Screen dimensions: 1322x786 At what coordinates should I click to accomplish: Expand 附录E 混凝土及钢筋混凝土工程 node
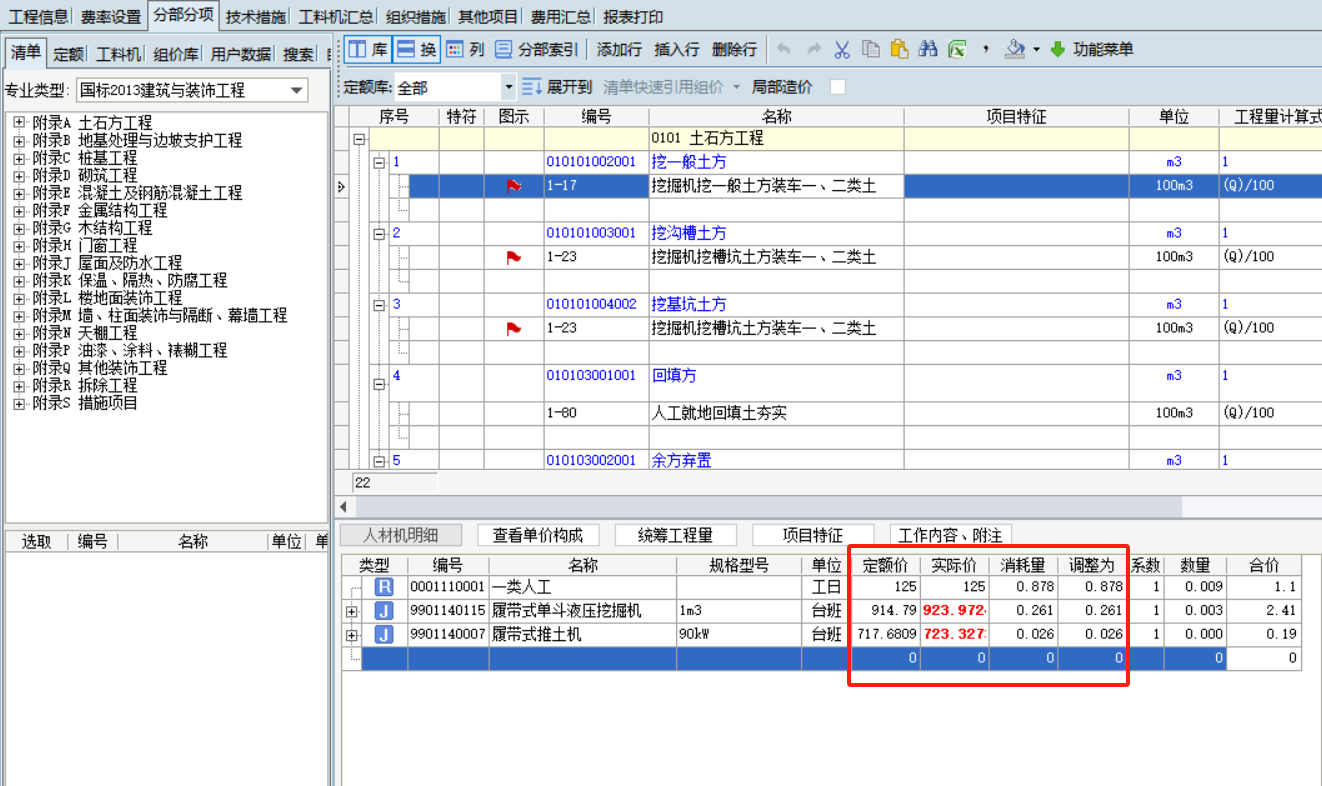[19, 193]
